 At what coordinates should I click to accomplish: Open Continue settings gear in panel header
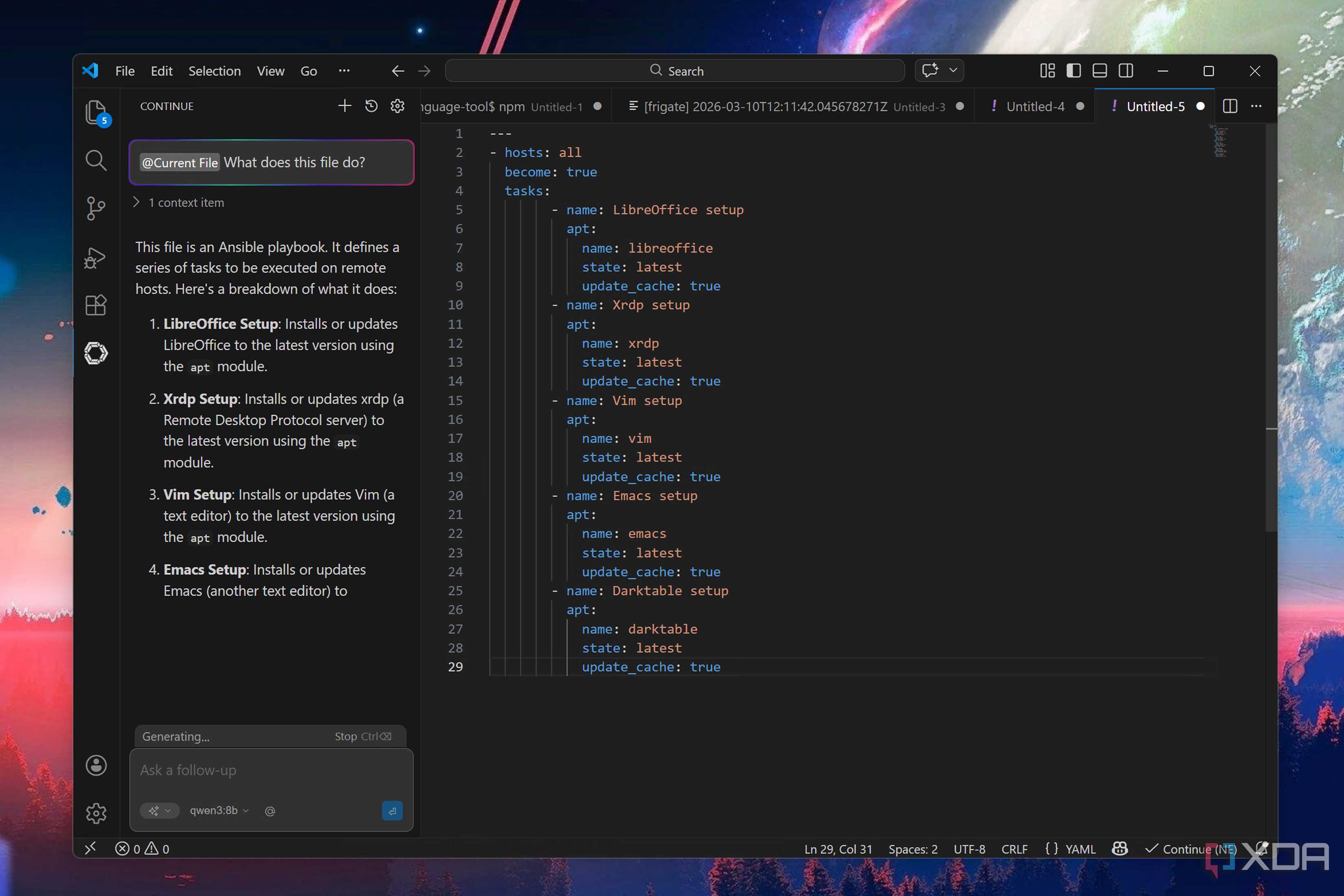(398, 106)
